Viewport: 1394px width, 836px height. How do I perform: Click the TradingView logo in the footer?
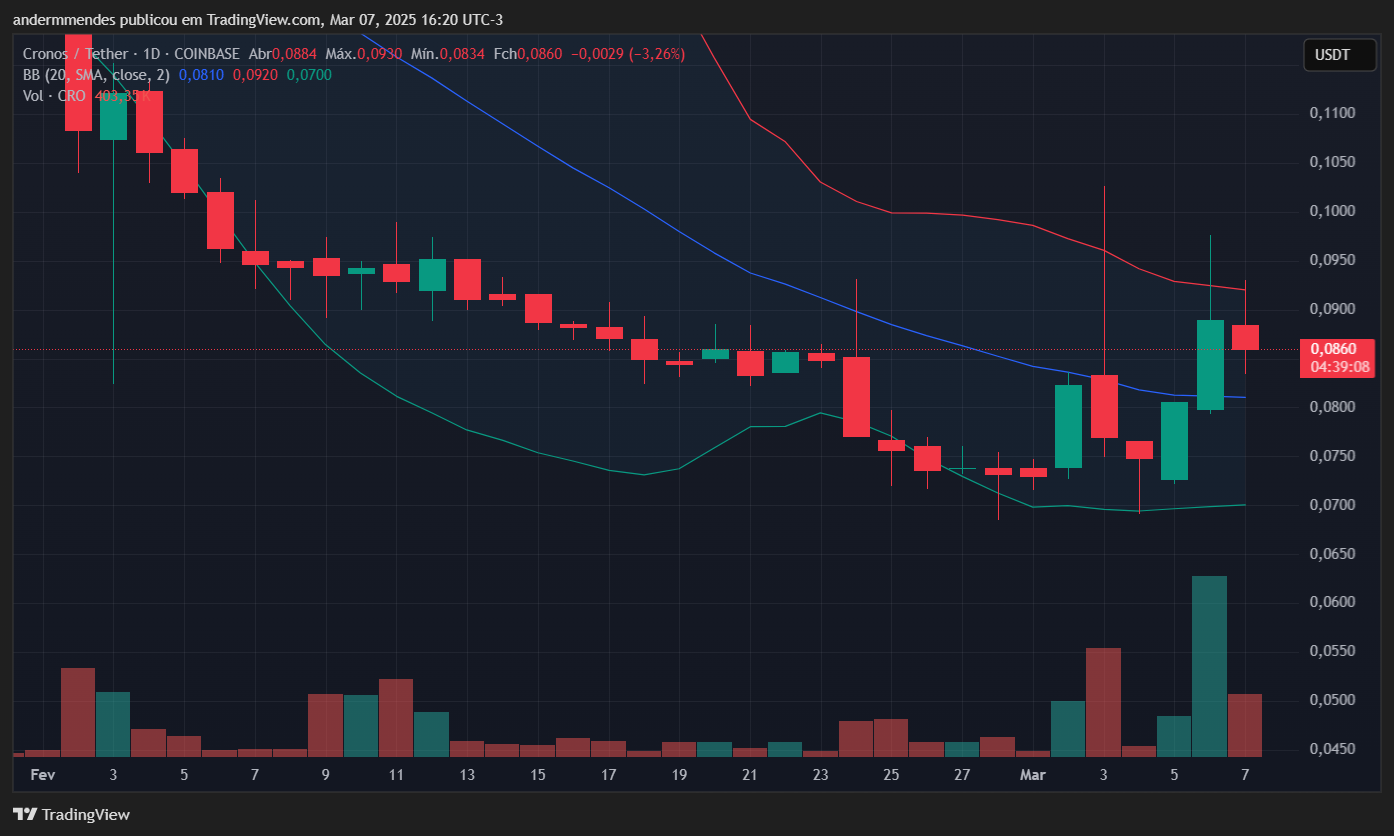pos(71,814)
